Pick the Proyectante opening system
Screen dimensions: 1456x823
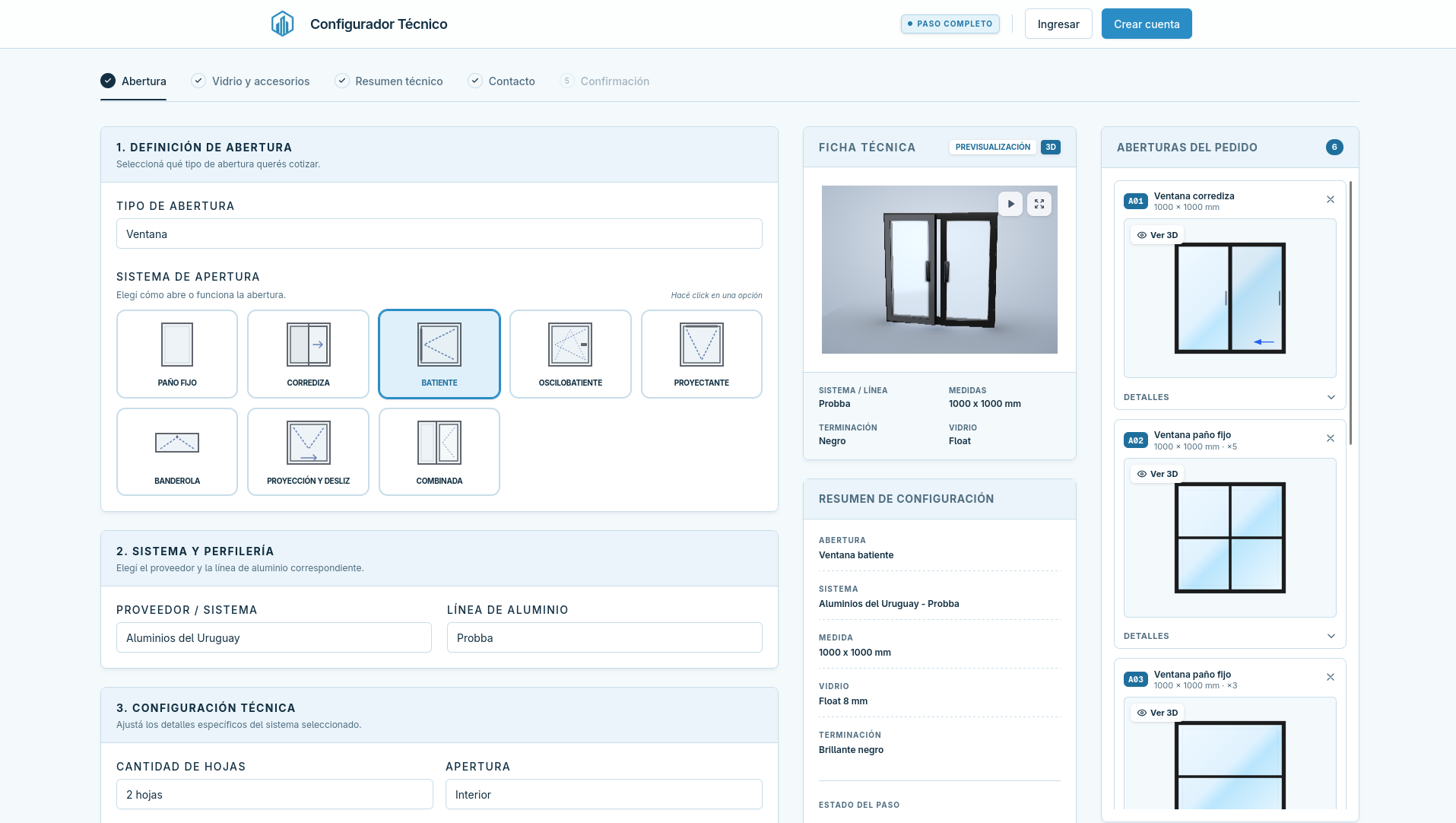(x=701, y=354)
